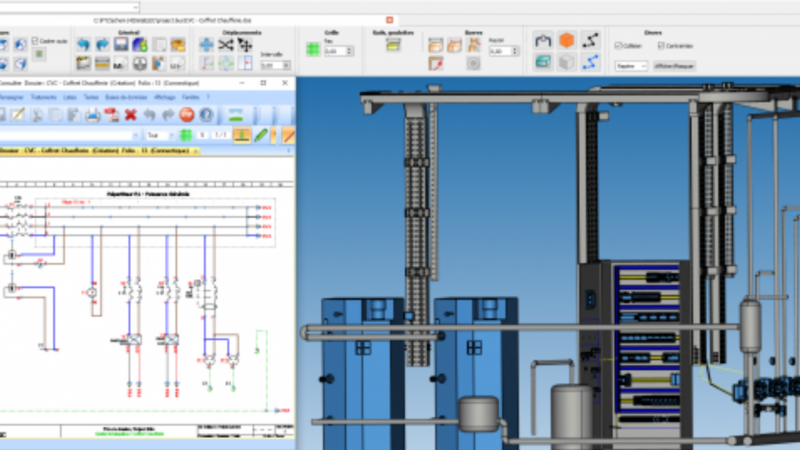Click the blue polyline route icon
Image resolution: width=800 pixels, height=450 pixels.
pyautogui.click(x=590, y=62)
